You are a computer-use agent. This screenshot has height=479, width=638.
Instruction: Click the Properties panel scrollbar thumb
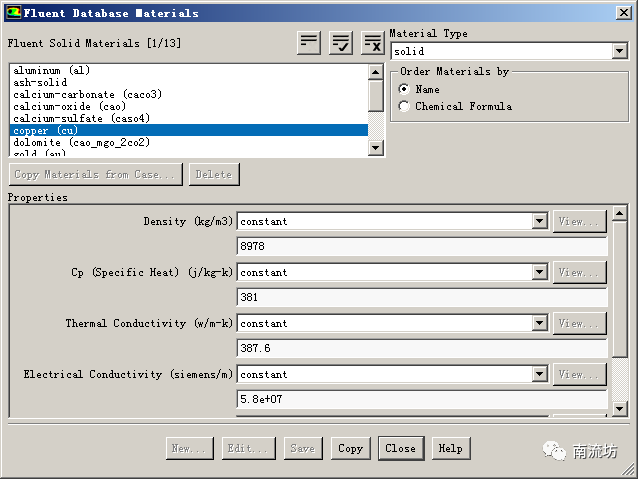click(620, 289)
